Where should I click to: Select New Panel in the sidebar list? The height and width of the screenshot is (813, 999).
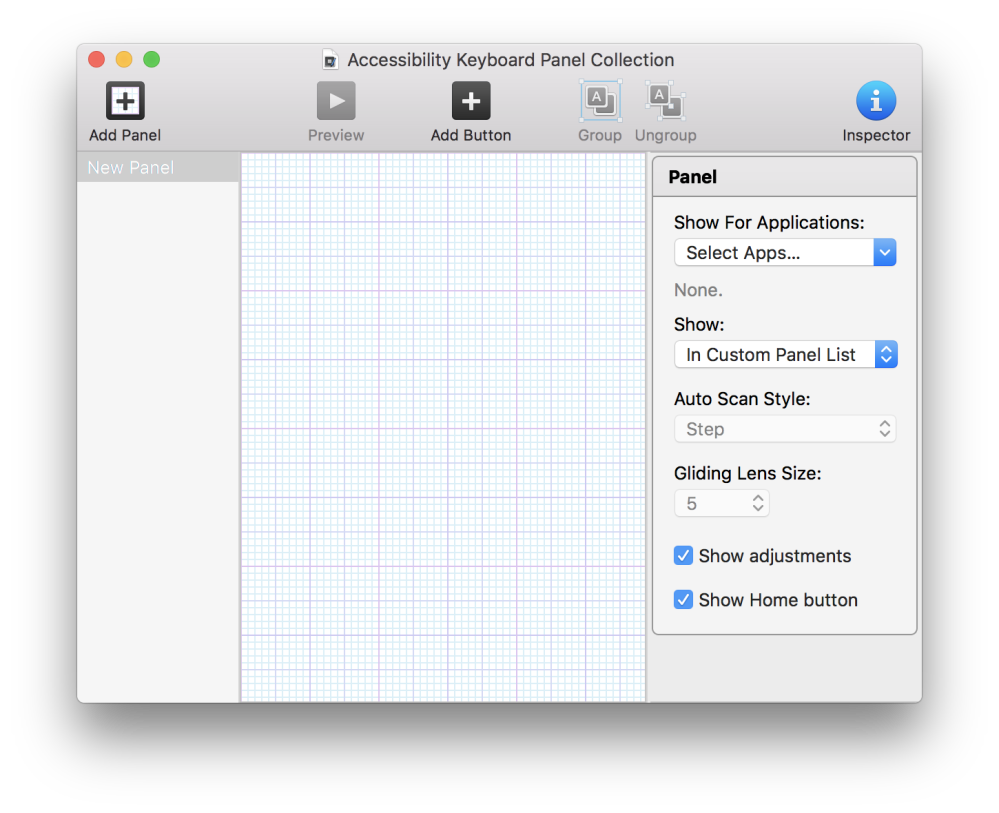(x=130, y=167)
